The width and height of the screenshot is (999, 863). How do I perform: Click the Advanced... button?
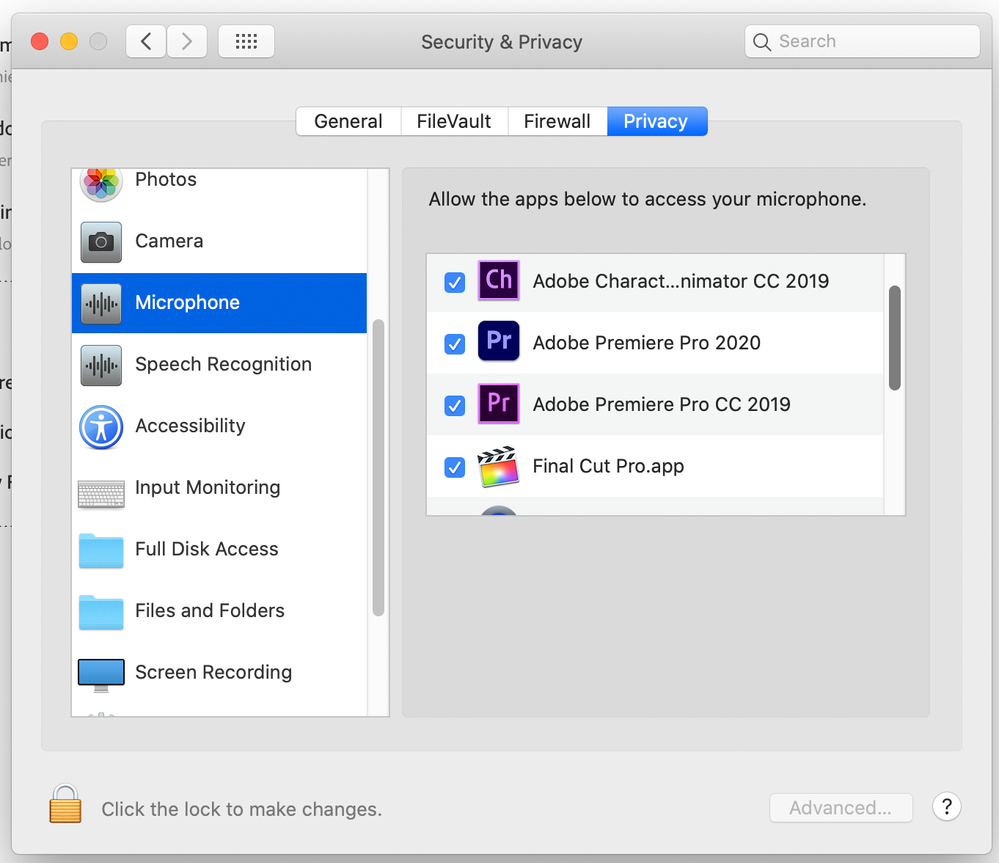pos(841,808)
